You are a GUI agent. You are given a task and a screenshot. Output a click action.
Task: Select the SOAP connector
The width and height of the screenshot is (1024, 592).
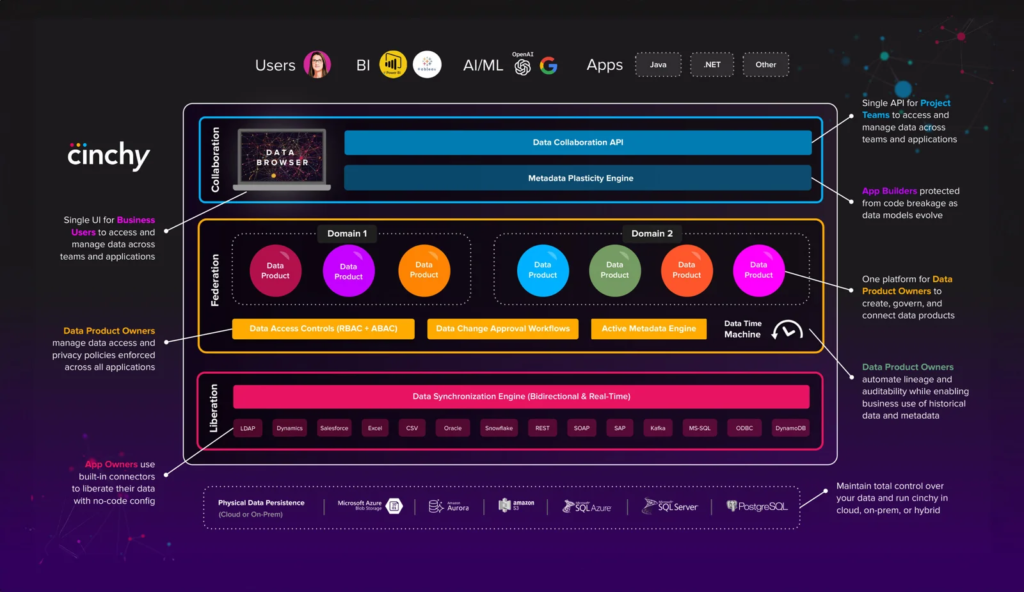click(581, 429)
